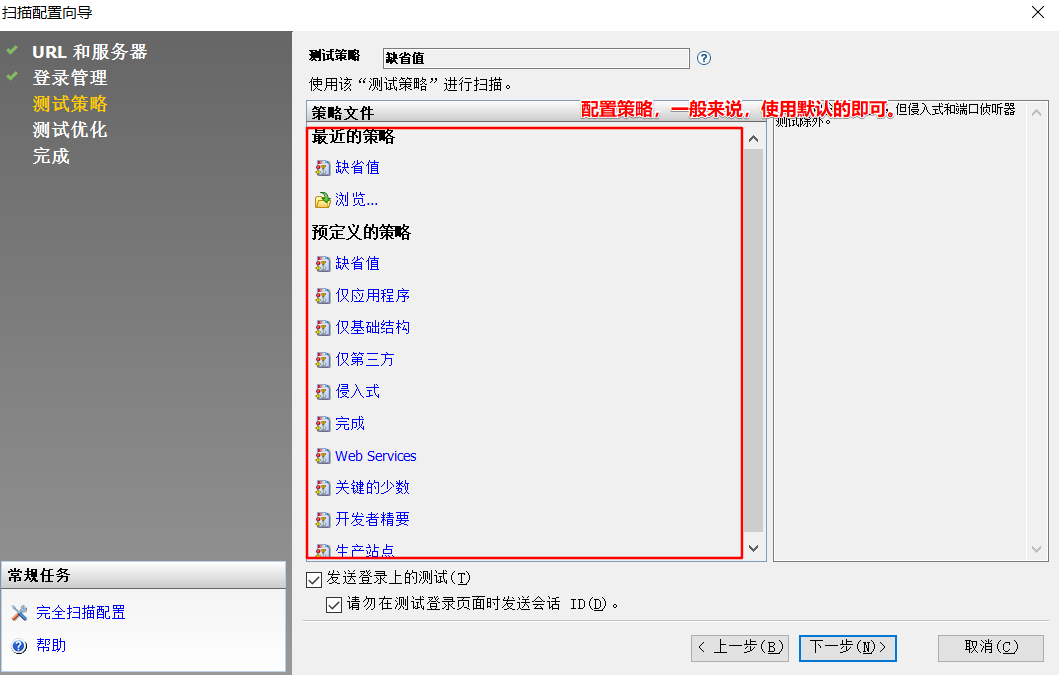Click the 测试策略 text field showing 缺省值
This screenshot has height=675, width=1059.
pos(536,58)
